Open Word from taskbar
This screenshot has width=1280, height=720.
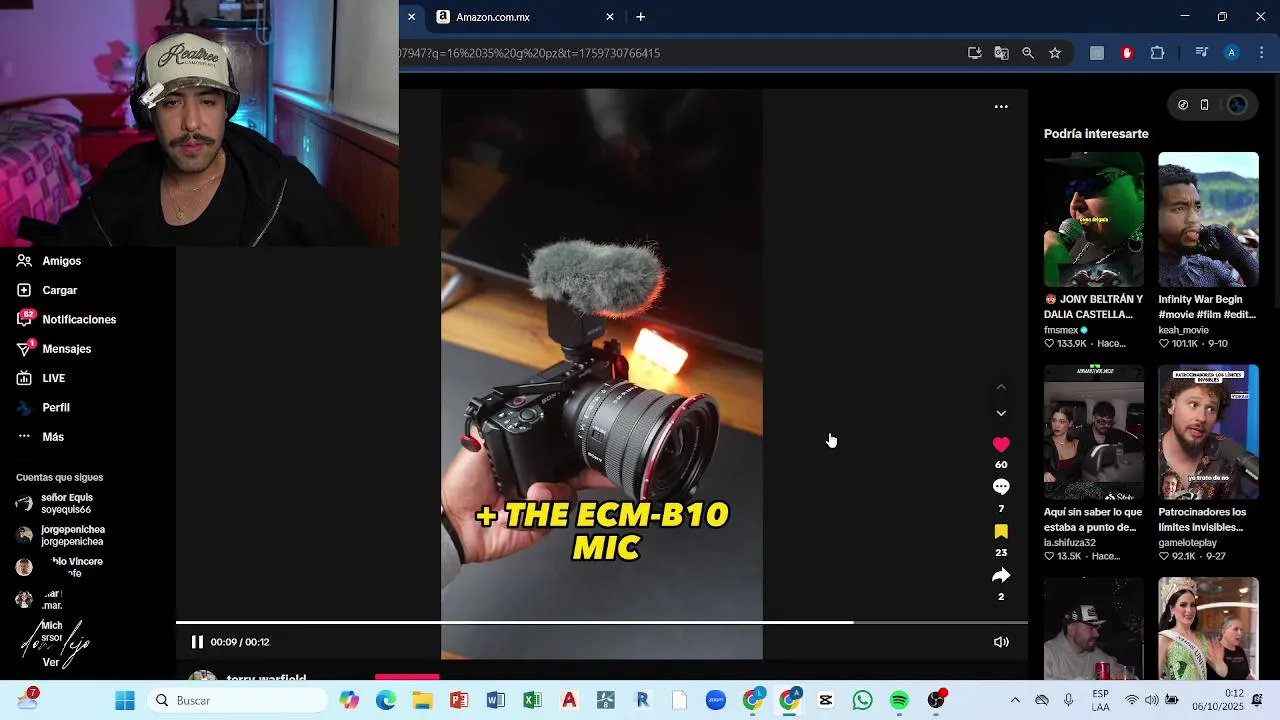coord(496,701)
